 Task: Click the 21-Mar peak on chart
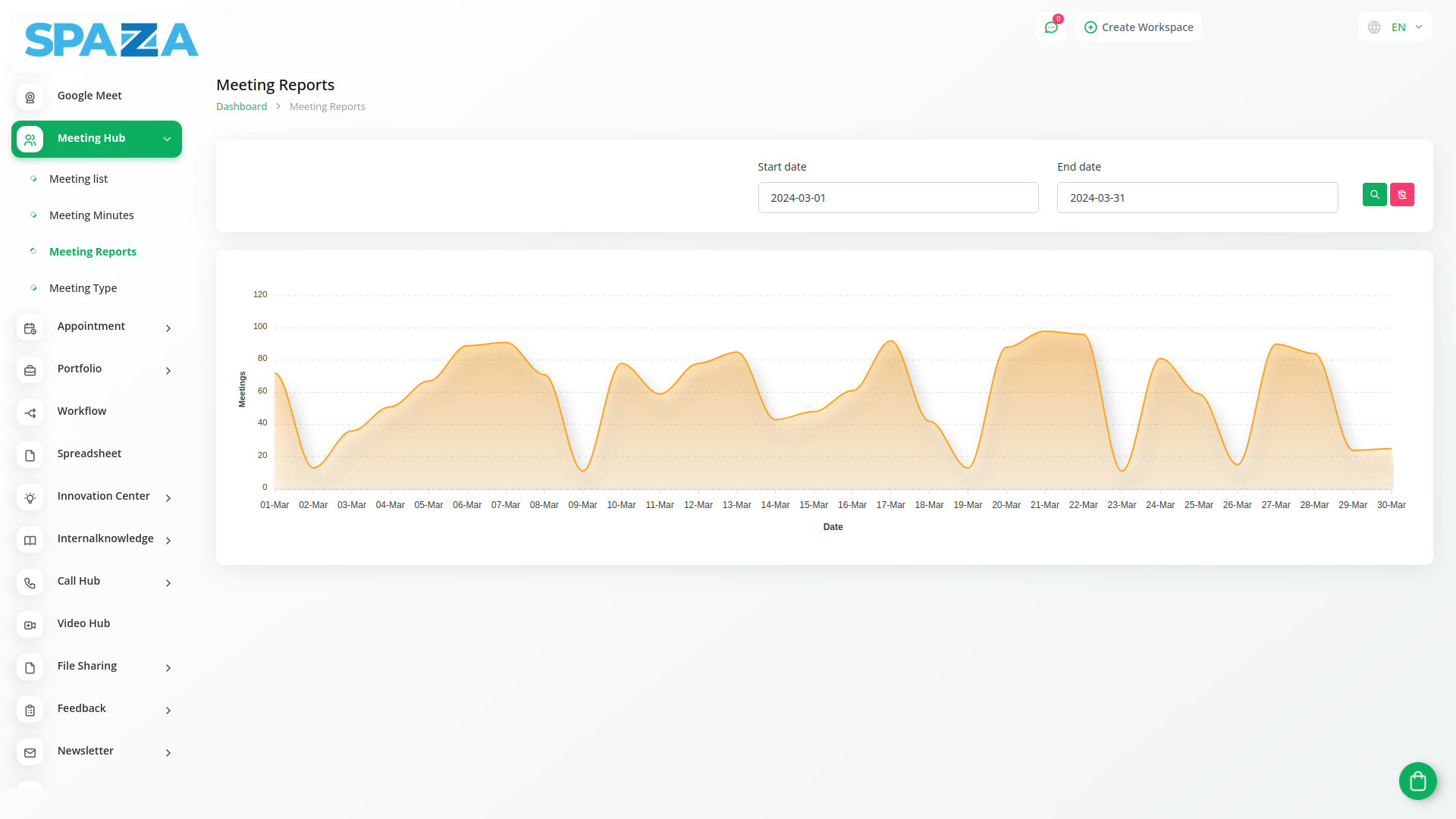coord(1045,331)
